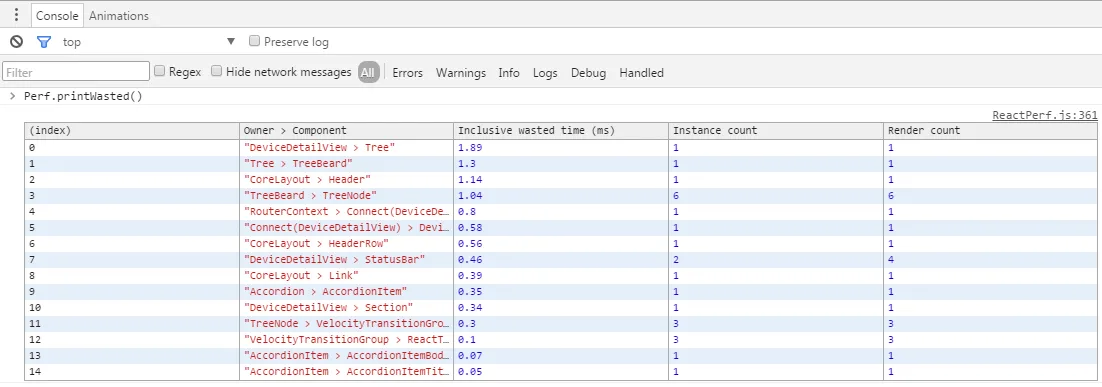Filter console by Errors

pyautogui.click(x=408, y=72)
